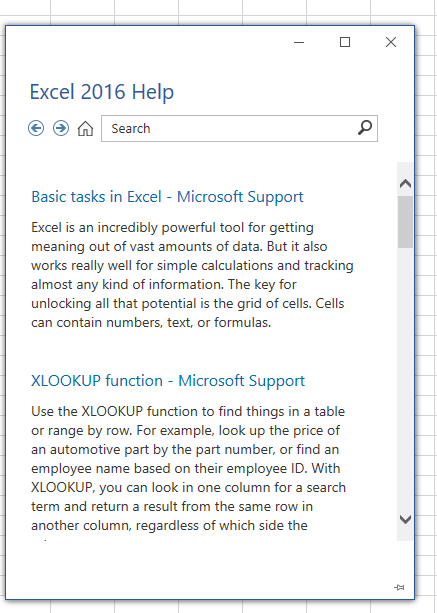The image size is (437, 613).
Task: Click the Excel 2016 Help heading
Action: [x=102, y=92]
